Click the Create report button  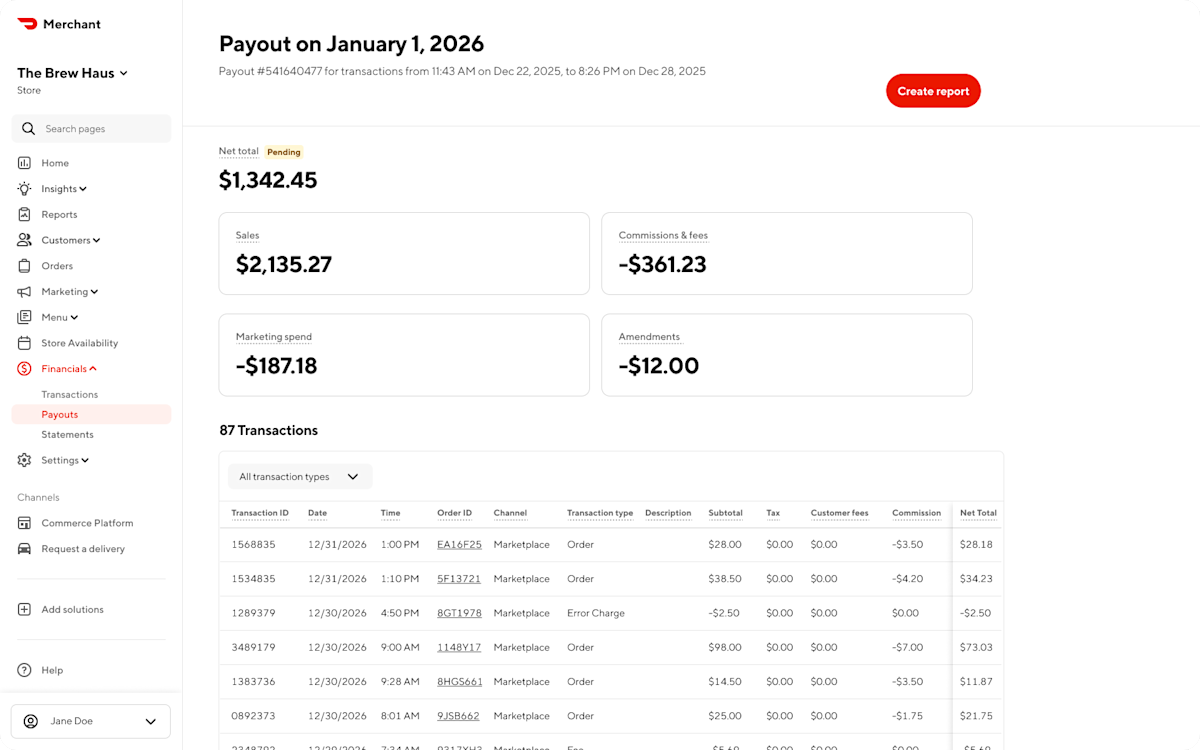pyautogui.click(x=933, y=90)
